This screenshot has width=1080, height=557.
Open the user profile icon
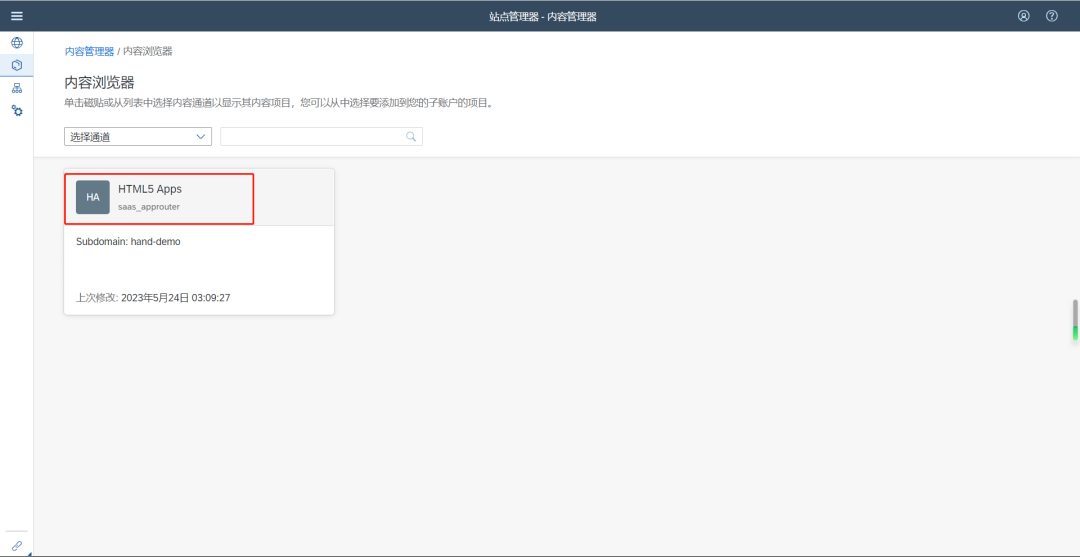1024,16
